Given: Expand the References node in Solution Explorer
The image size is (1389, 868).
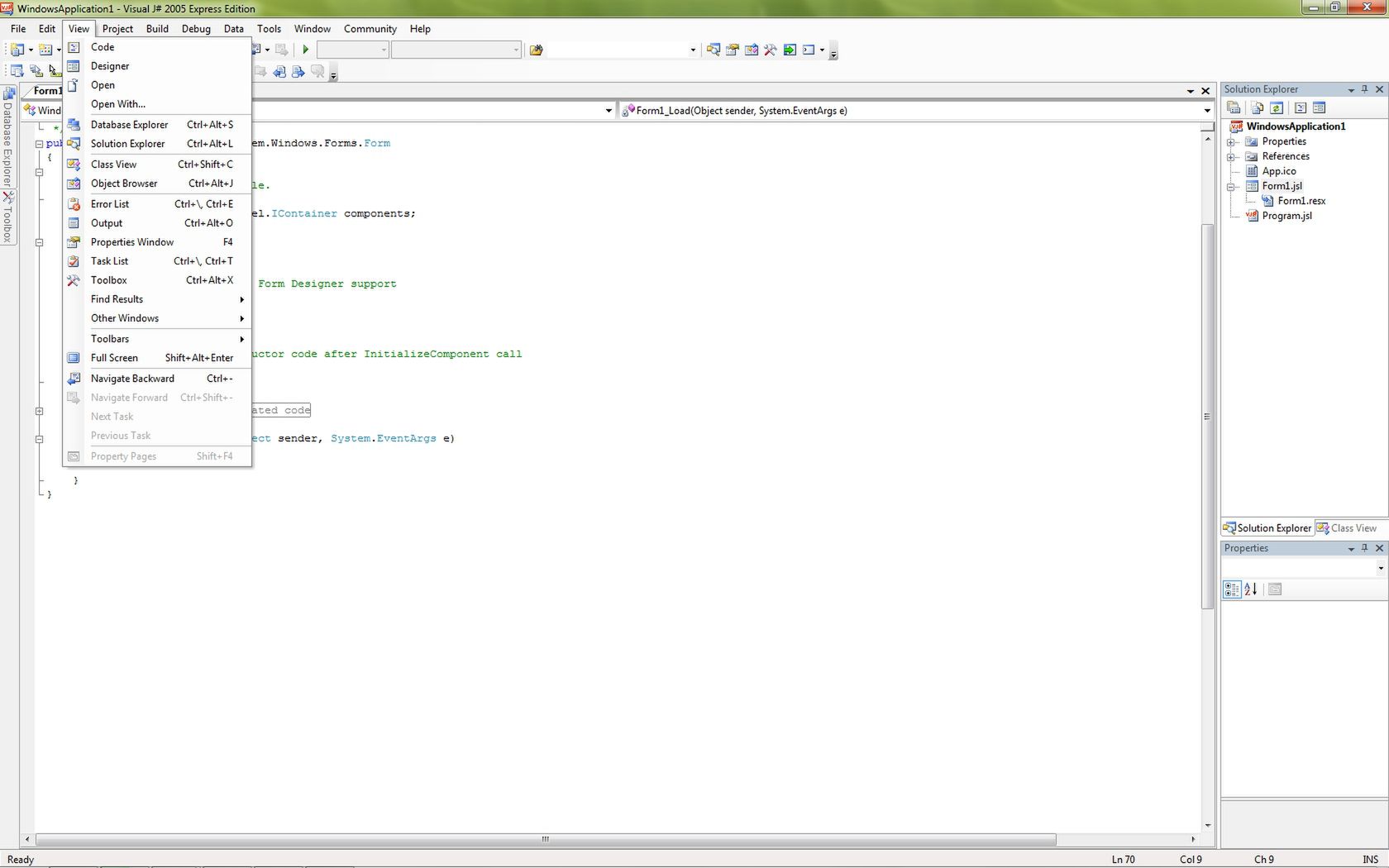Looking at the screenshot, I should [1231, 157].
